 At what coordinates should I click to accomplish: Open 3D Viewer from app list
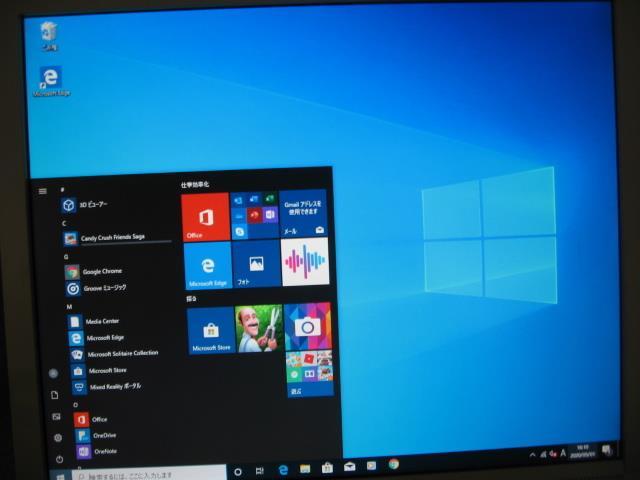click(x=85, y=204)
